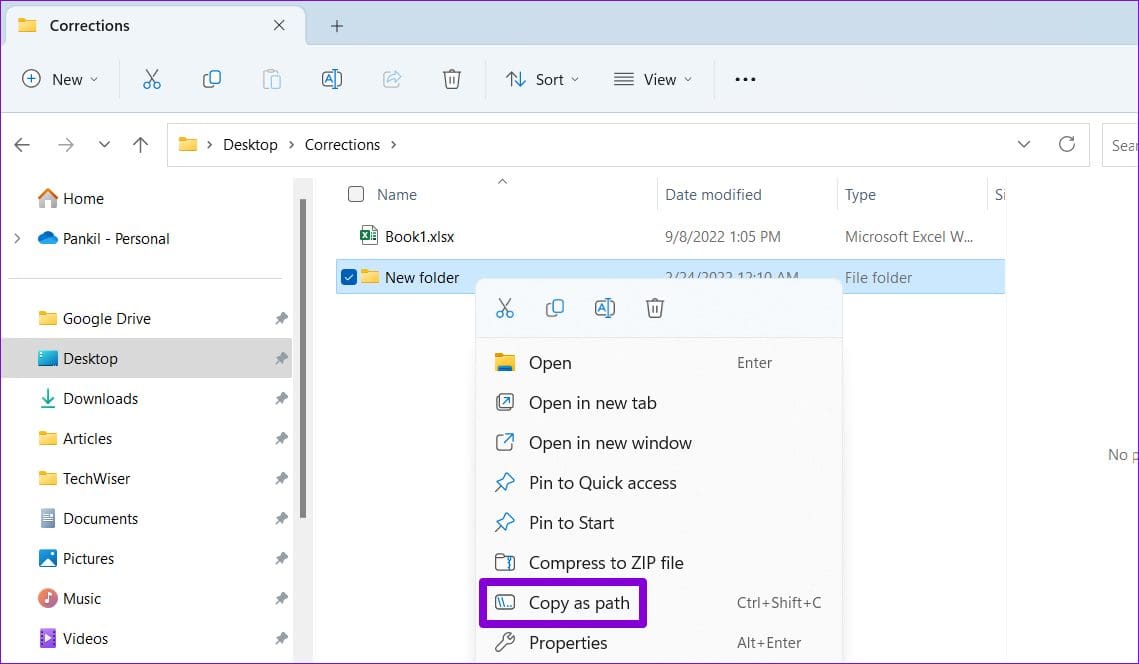Click the Rename icon in the top toolbar
Viewport: 1139px width, 664px height.
(331, 79)
